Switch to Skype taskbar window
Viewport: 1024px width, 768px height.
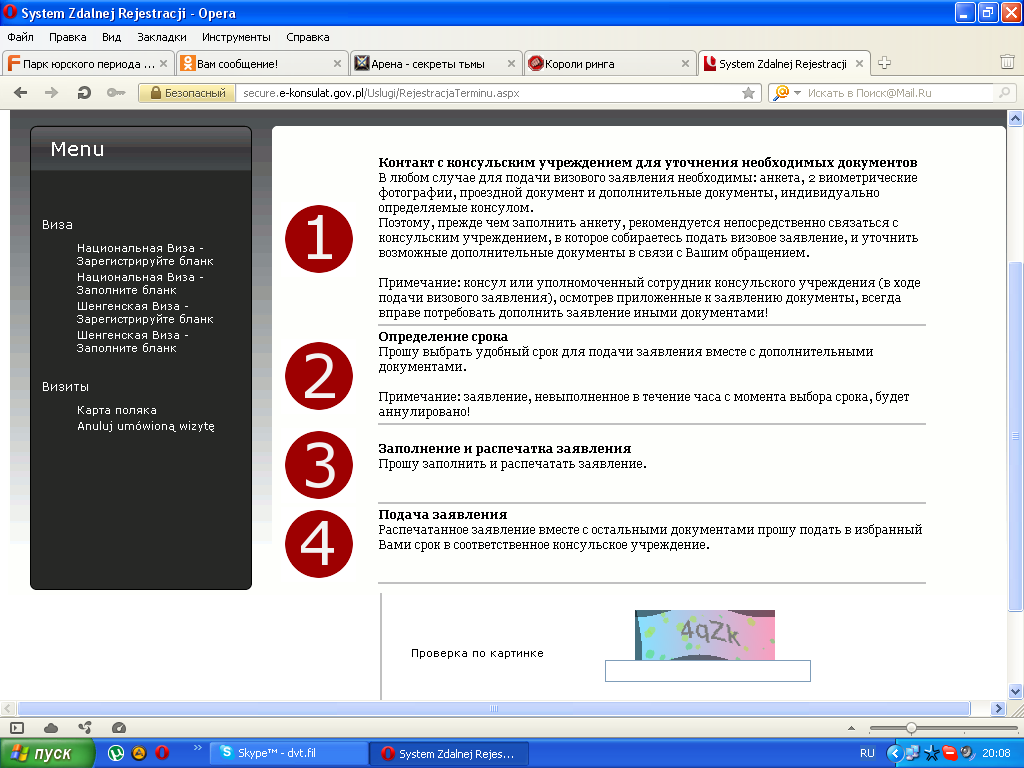[x=288, y=753]
